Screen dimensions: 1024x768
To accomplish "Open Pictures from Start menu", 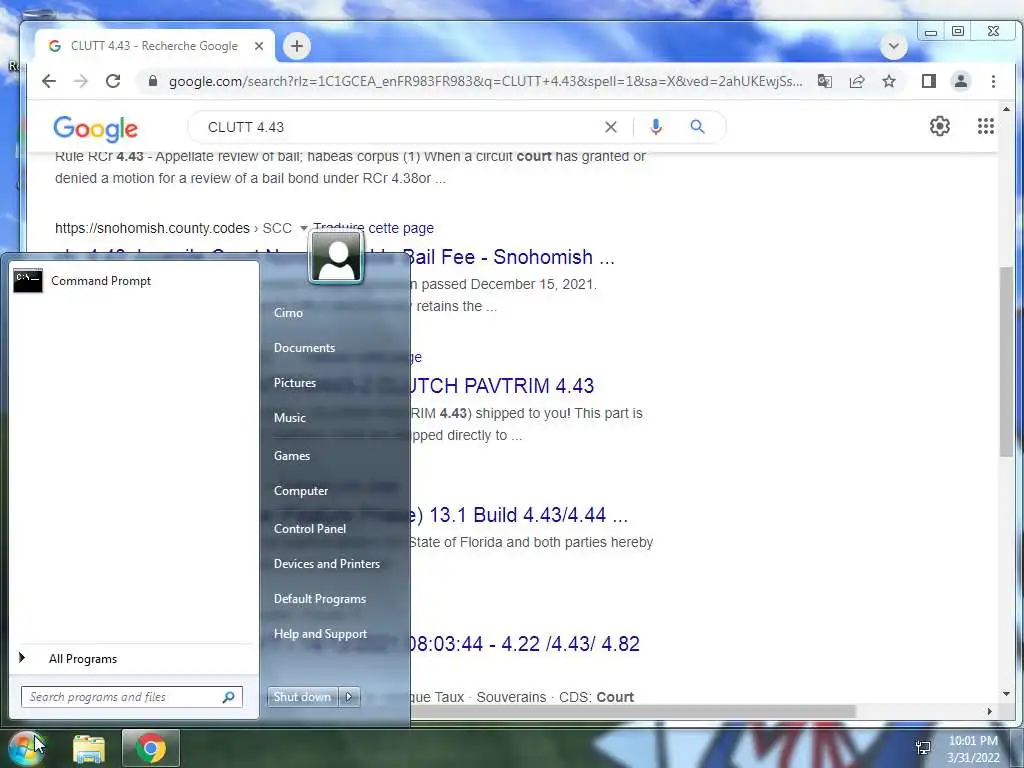I will tap(295, 383).
